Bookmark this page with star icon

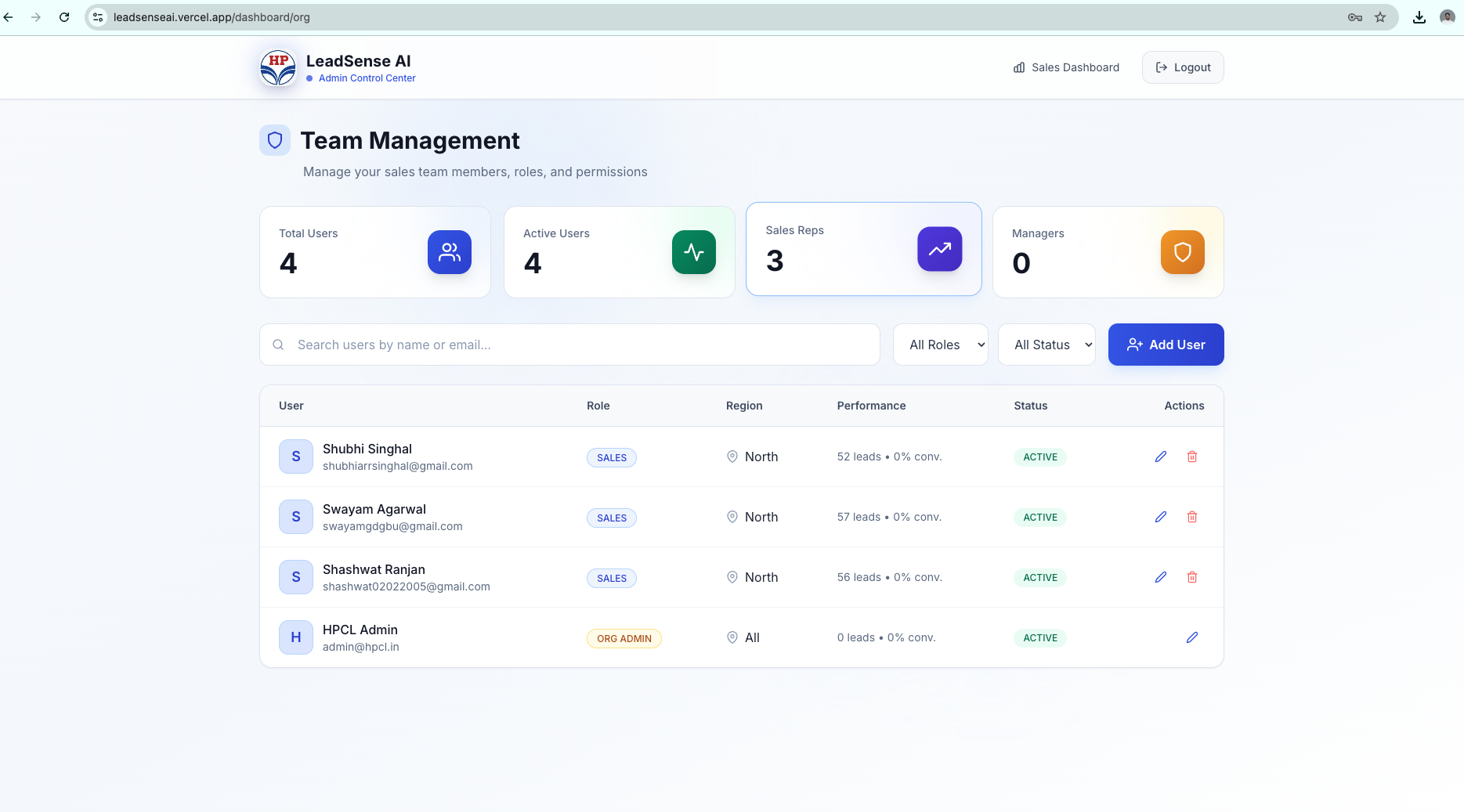coord(1380,17)
